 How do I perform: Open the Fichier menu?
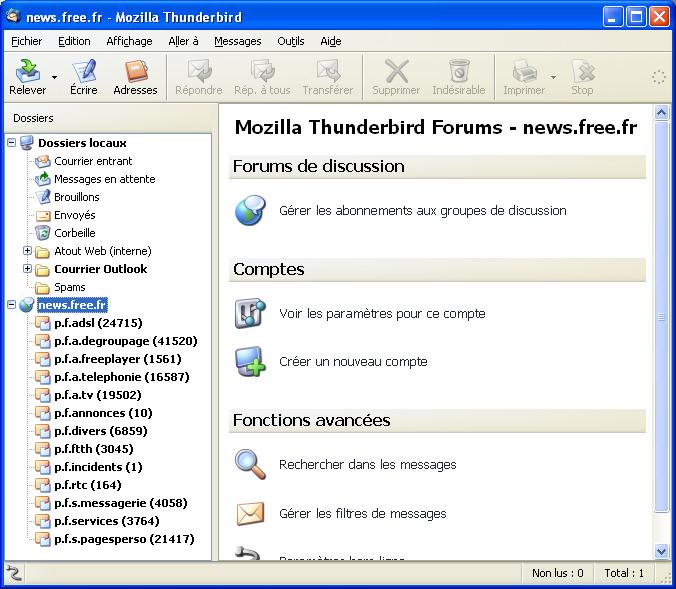(x=26, y=41)
